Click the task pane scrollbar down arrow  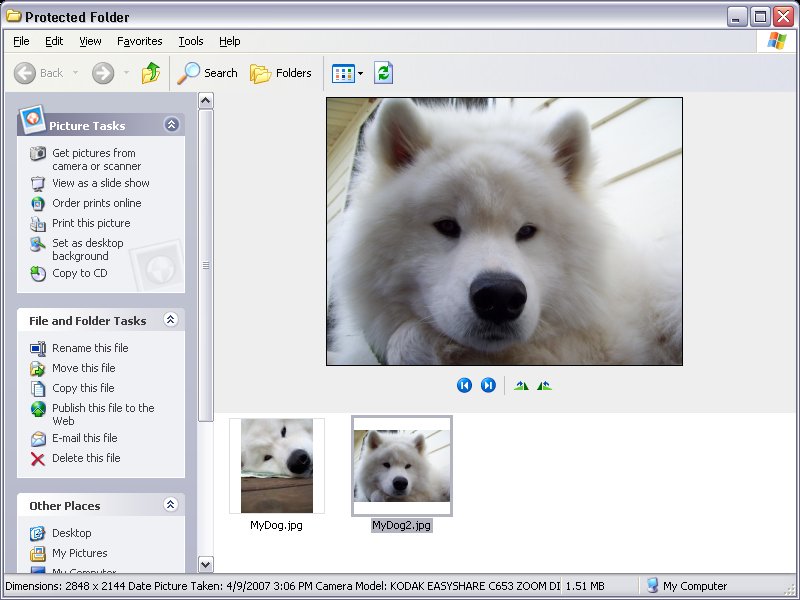coord(206,564)
